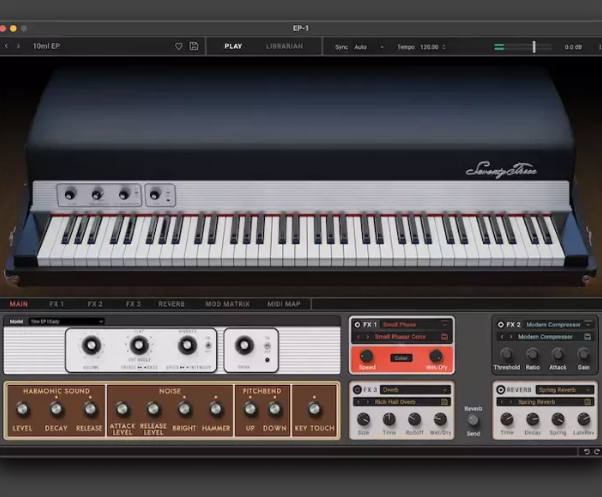The width and height of the screenshot is (602, 497).
Task: Select the next FX 1 preset arrow
Action: [x=368, y=337]
